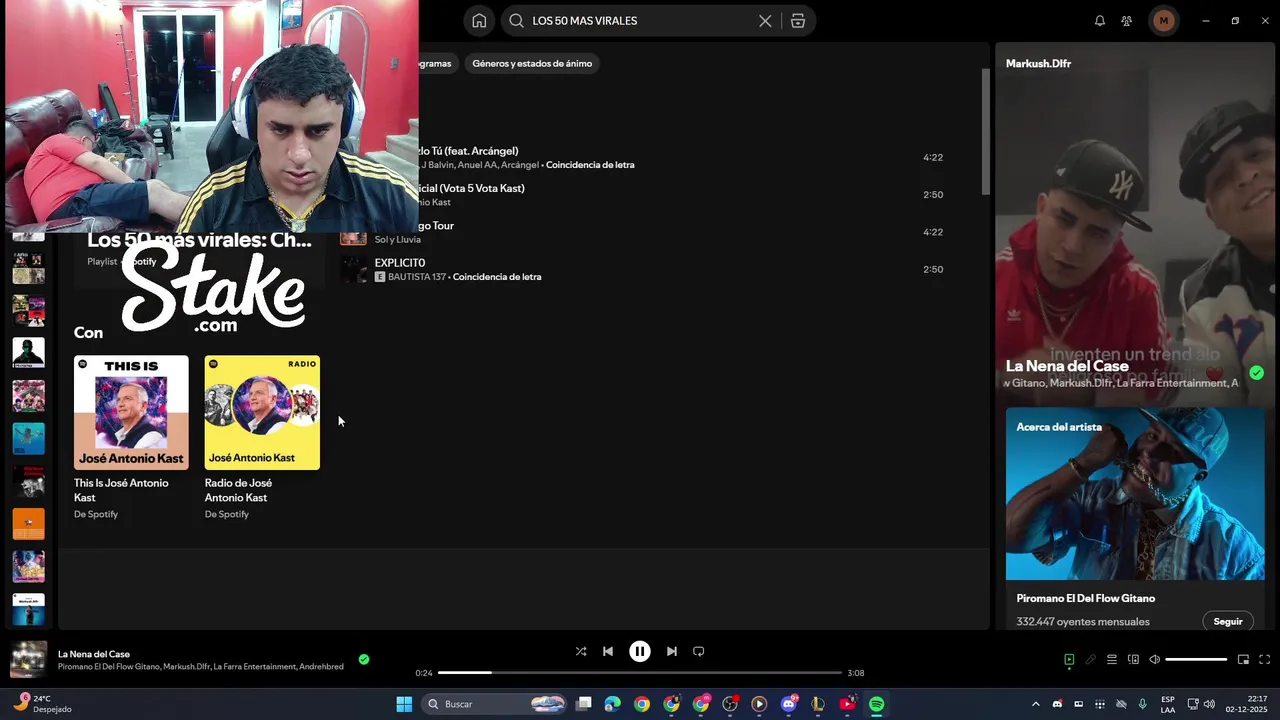Image resolution: width=1280 pixels, height=720 pixels.
Task: Switch to Spotify taskbar icon
Action: [x=877, y=704]
